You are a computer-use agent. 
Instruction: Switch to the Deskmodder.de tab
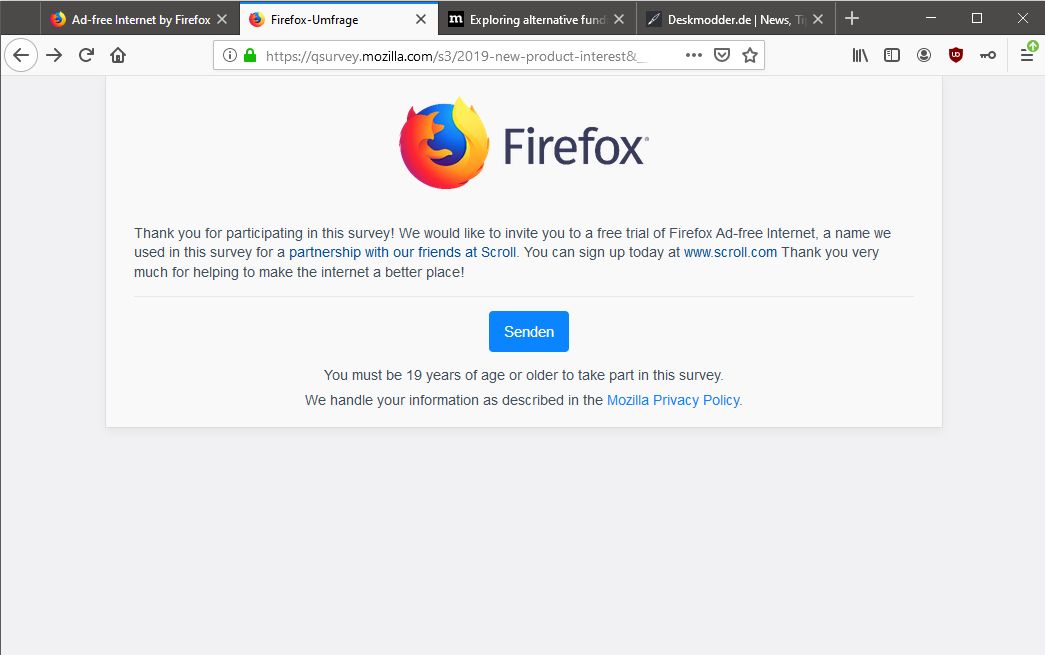(x=736, y=19)
